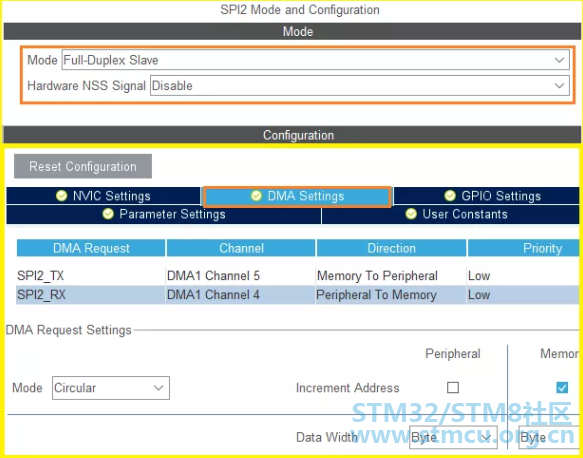Enable Peripheral increment address checkbox

453,388
